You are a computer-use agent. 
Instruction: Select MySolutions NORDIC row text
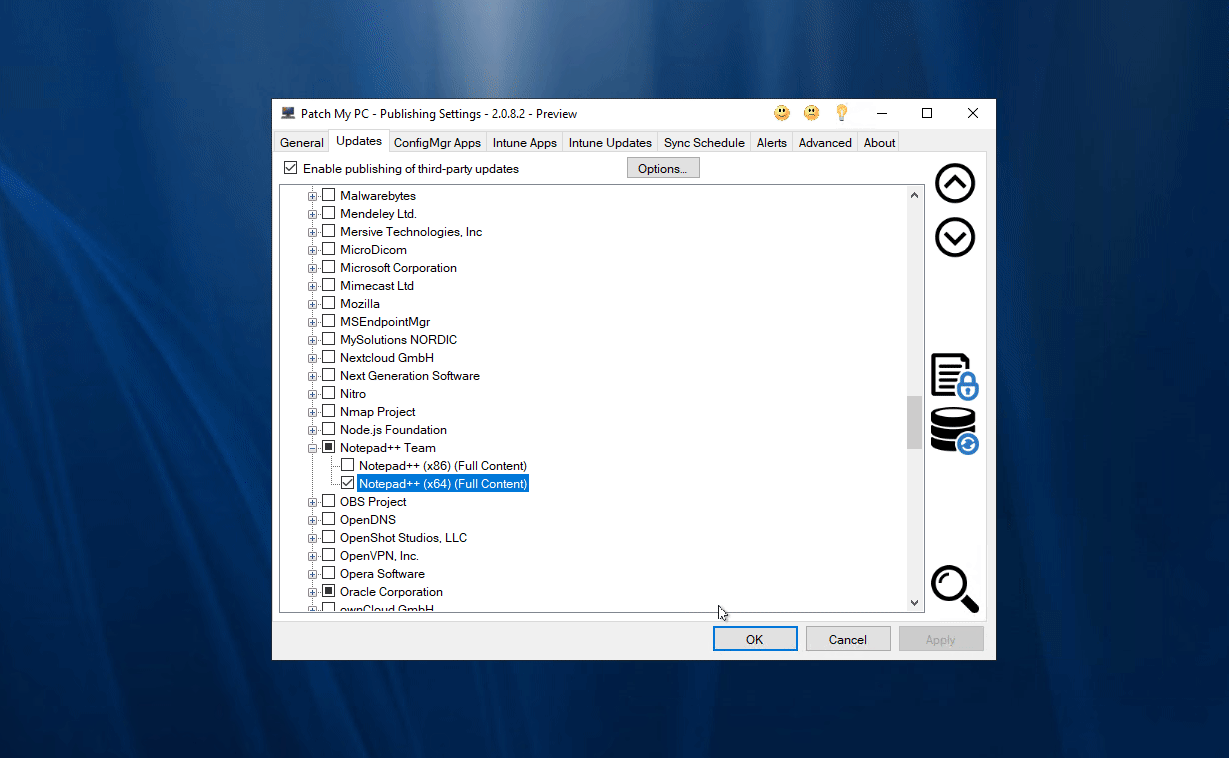coord(398,339)
